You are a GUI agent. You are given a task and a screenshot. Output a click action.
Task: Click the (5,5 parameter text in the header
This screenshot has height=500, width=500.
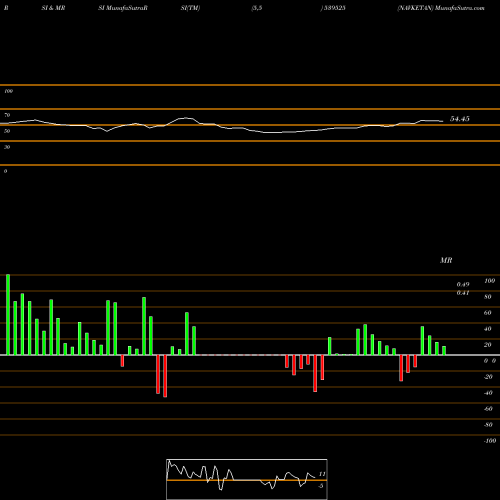click(257, 8)
